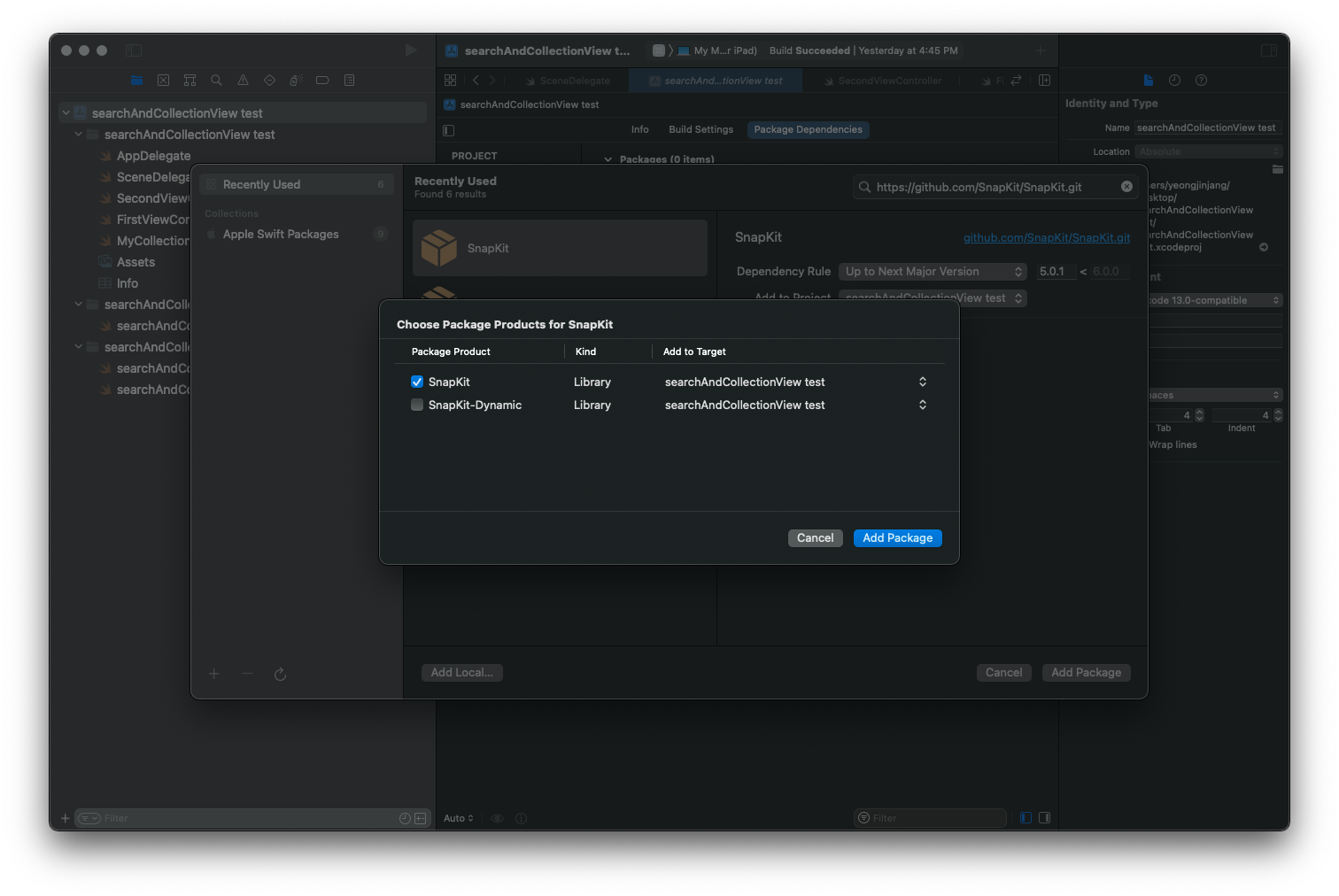
Task: Adjust the Tab width stepper
Action: point(1199,415)
